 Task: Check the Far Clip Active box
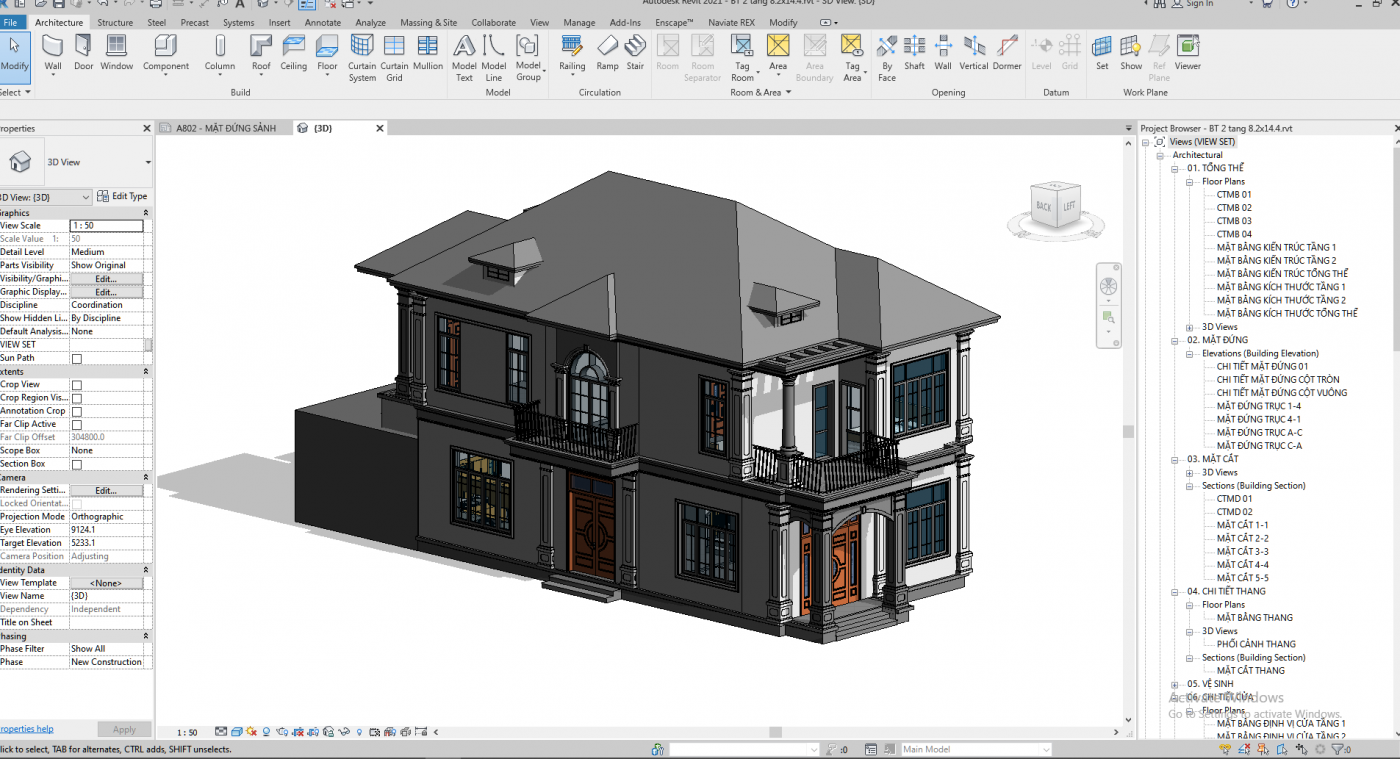coord(77,425)
